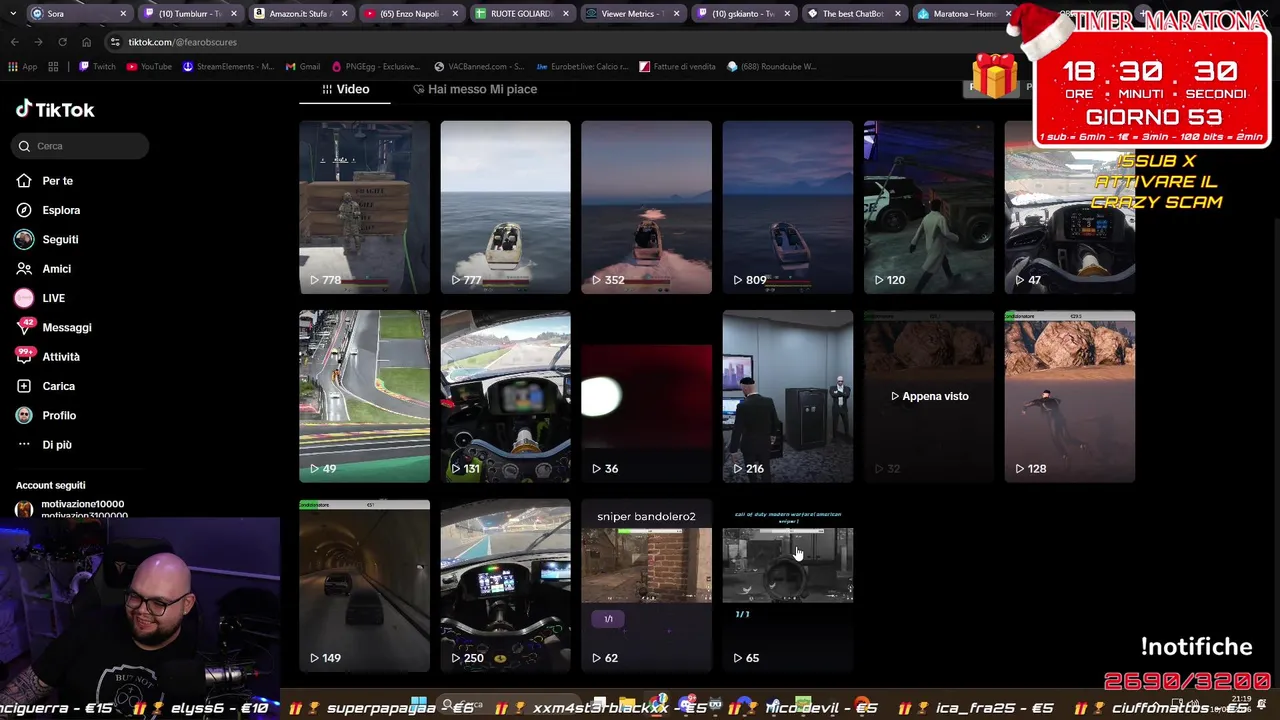Switch to the RUOTE GOLIARDI tab
The width and height of the screenshot is (1280, 720).
click(520, 14)
